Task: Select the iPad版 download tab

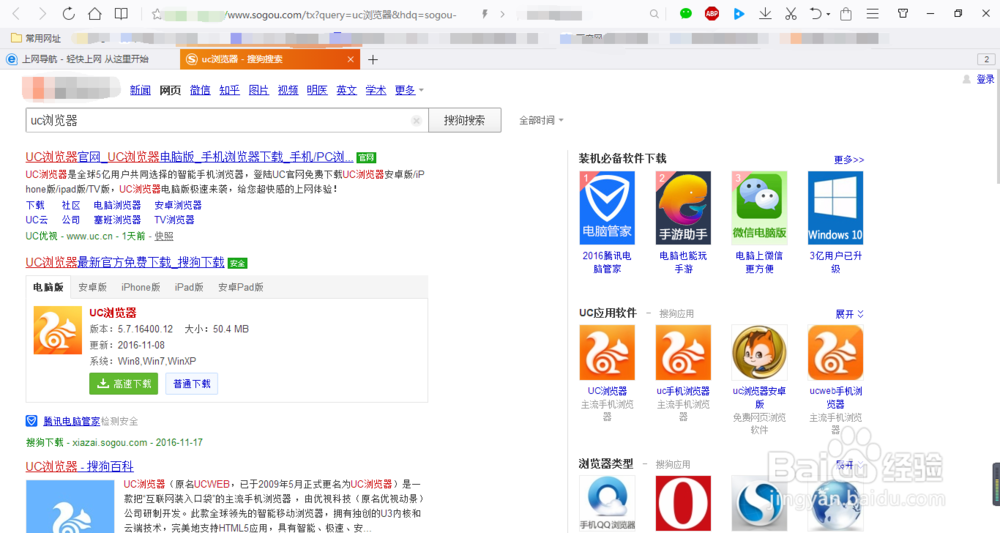Action: [x=189, y=287]
